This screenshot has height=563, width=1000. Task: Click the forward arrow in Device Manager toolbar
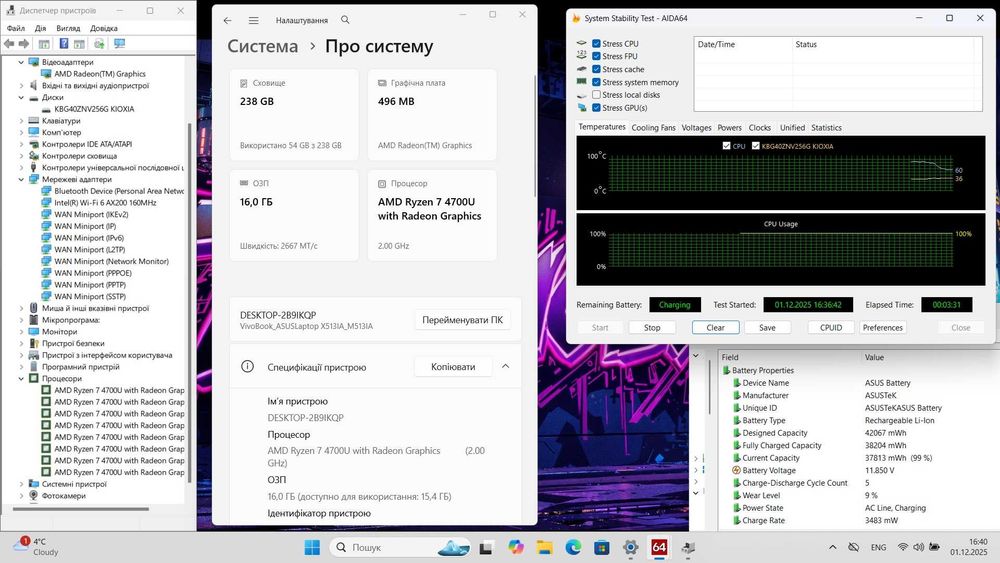(x=24, y=43)
